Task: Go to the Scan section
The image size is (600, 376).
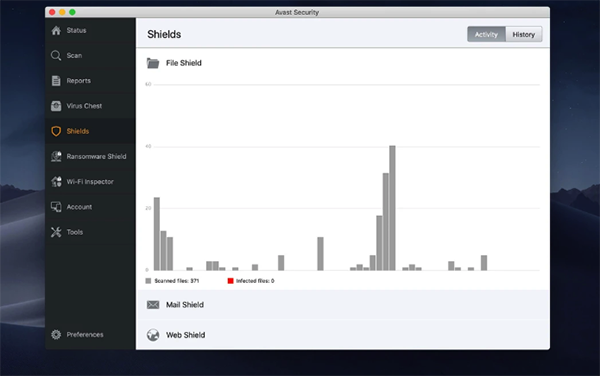Action: [x=90, y=55]
